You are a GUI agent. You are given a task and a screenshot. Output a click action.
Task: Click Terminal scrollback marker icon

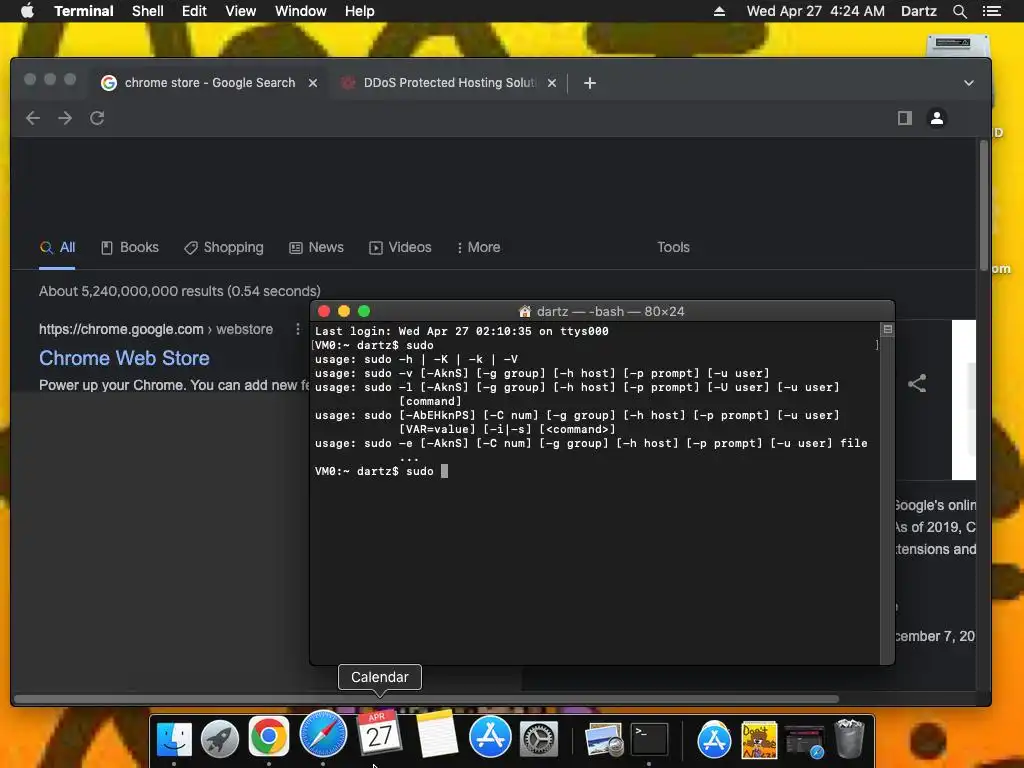887,329
